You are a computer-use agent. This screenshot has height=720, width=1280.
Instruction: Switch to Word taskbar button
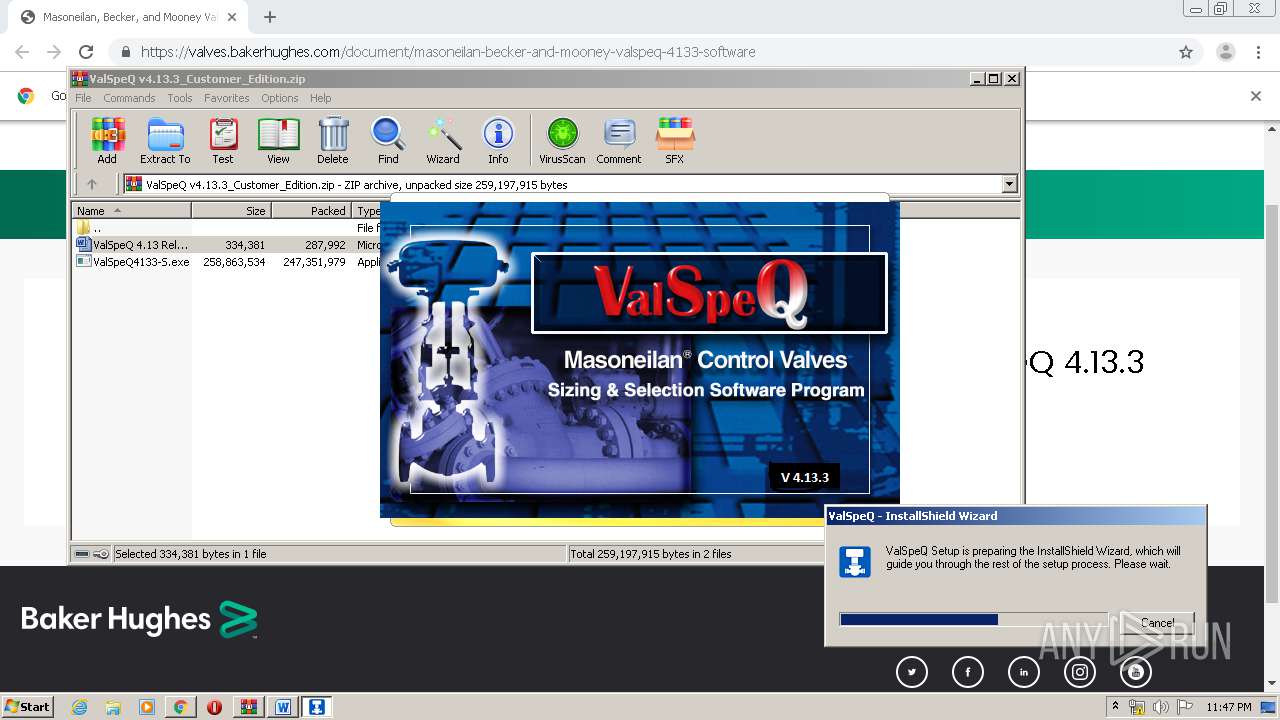click(x=283, y=707)
